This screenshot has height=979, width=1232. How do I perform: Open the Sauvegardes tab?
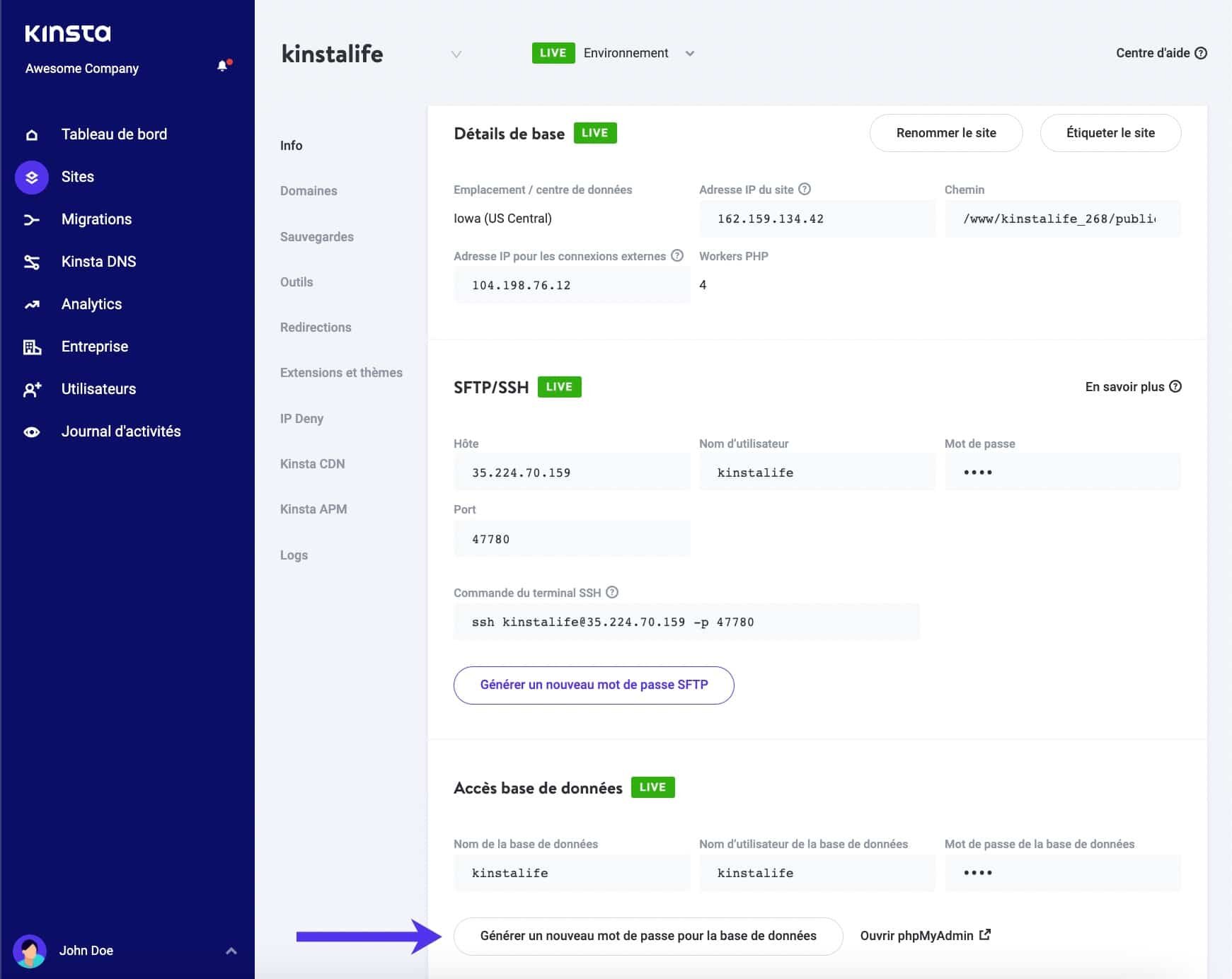click(316, 237)
